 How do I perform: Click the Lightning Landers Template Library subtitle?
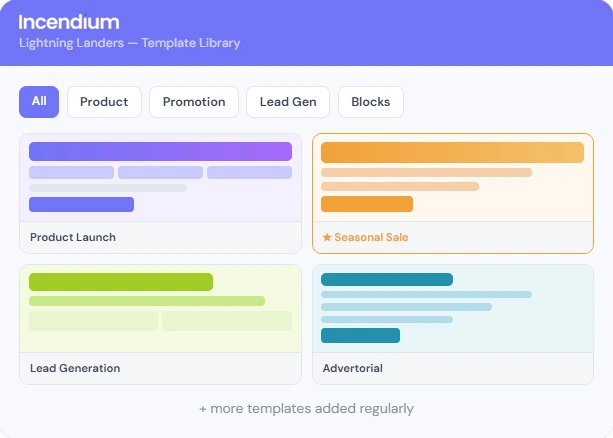129,43
